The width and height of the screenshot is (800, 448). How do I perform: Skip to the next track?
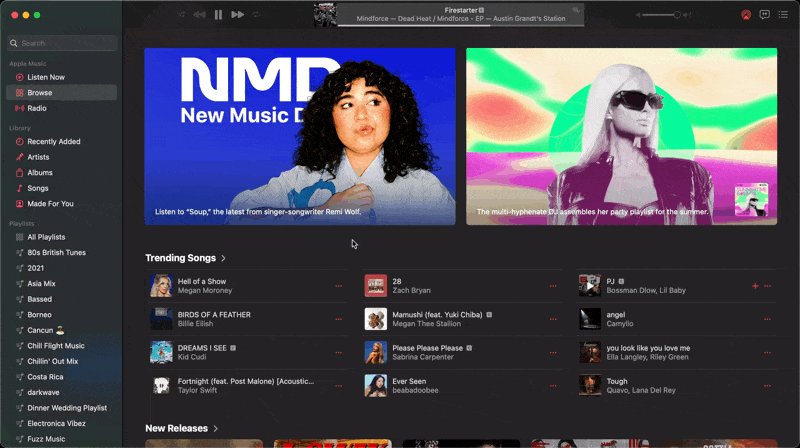pos(237,15)
